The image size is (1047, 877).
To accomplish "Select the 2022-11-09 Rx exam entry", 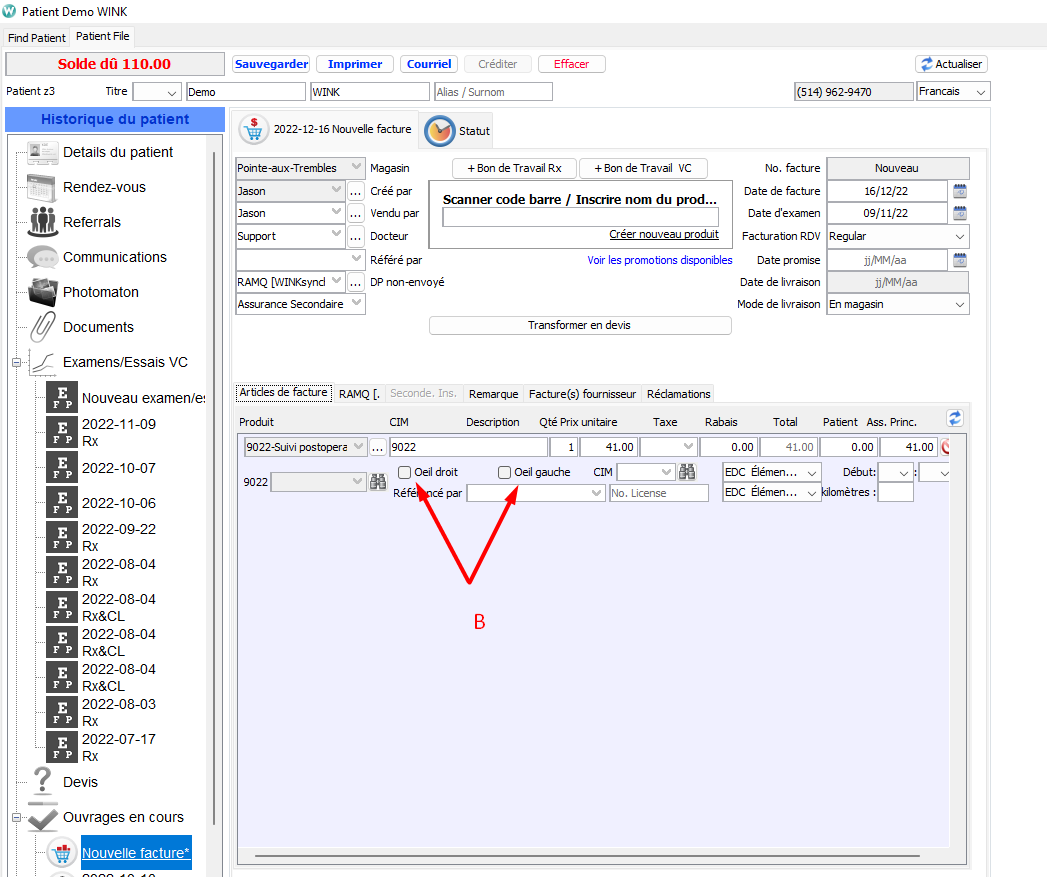I will (x=118, y=431).
